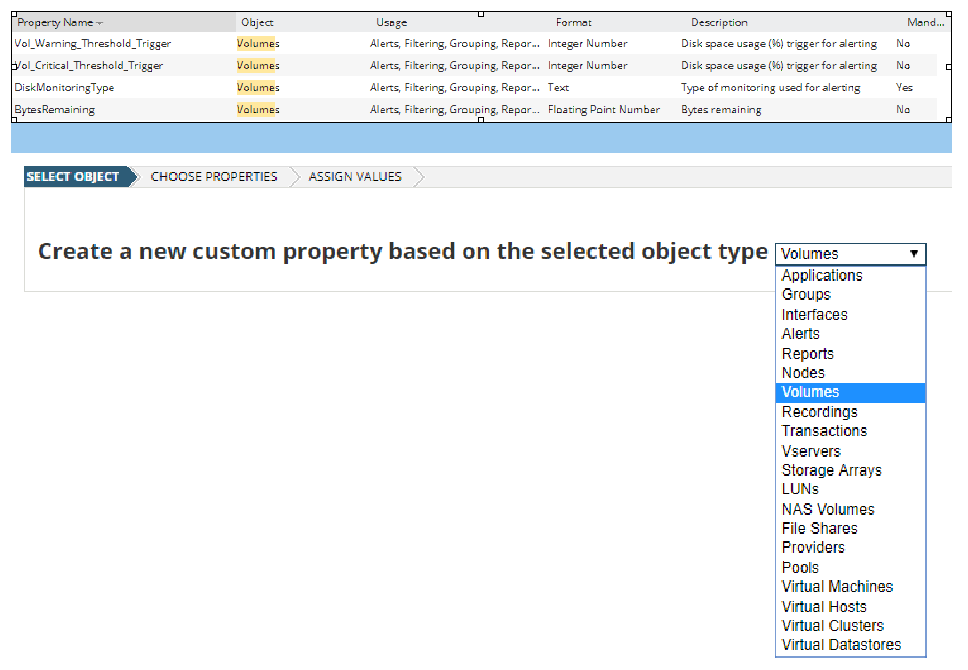968x670 pixels.
Task: Click the Mandatory column header
Action: tap(925, 23)
